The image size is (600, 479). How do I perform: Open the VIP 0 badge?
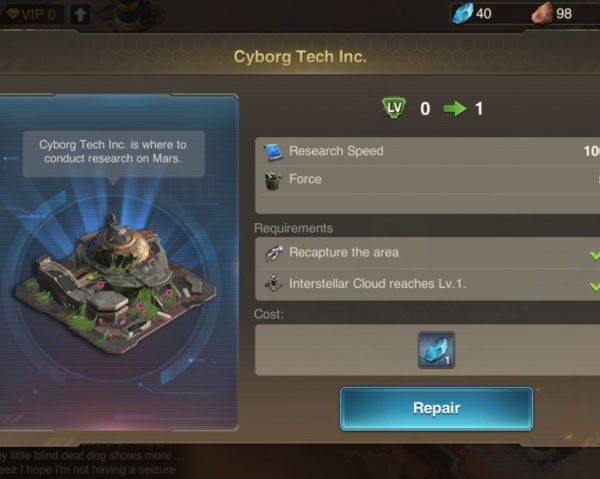[x=32, y=15]
